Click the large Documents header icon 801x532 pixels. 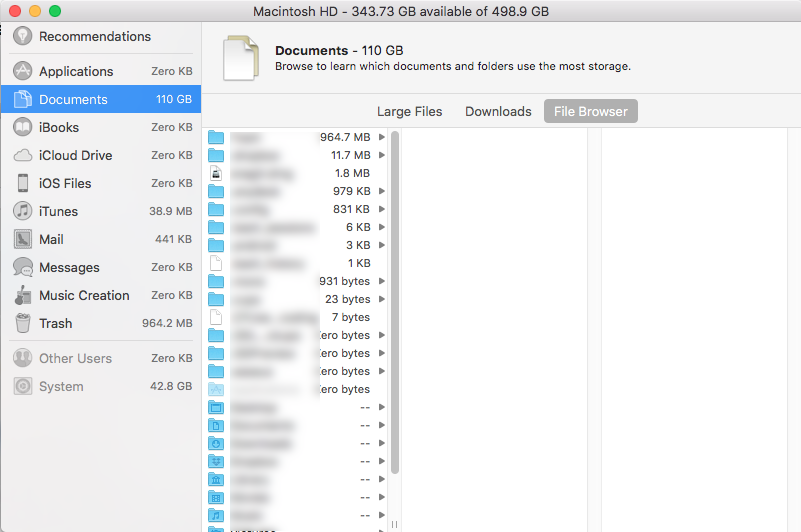[x=241, y=58]
